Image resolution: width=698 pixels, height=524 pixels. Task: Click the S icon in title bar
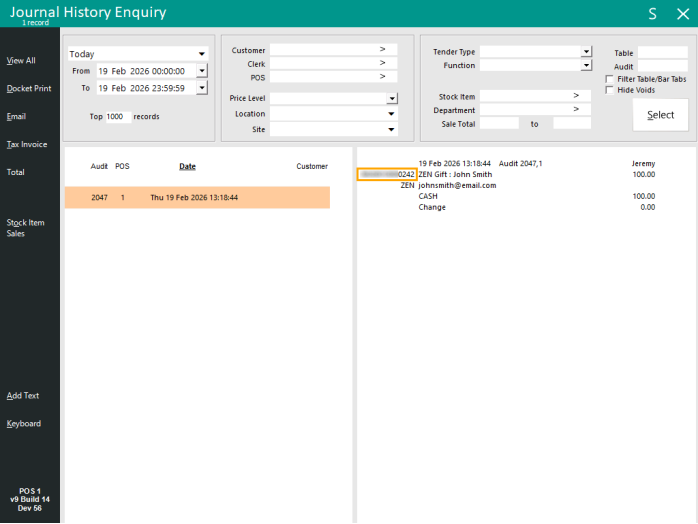pyautogui.click(x=652, y=13)
